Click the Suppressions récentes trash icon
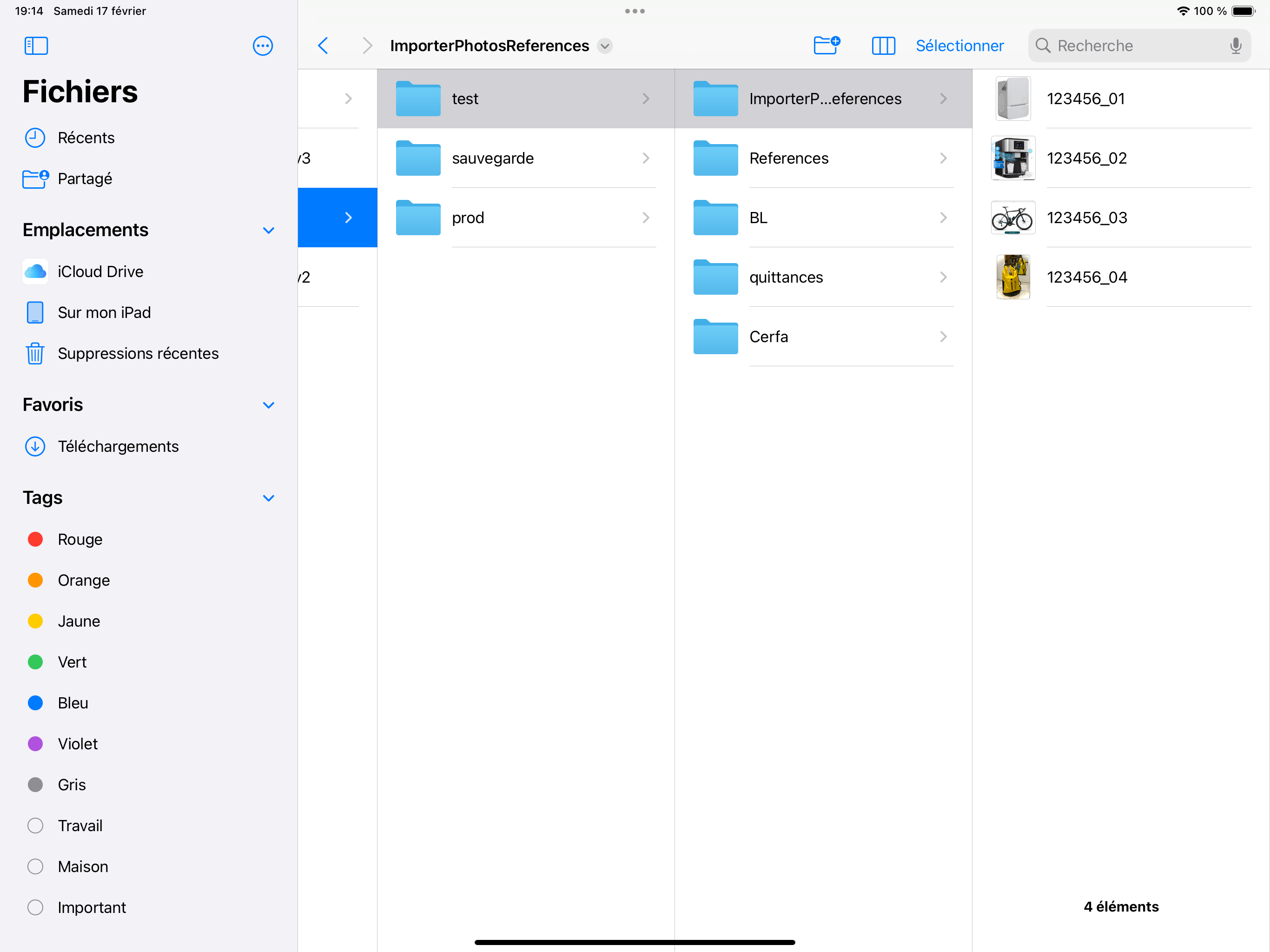The image size is (1270, 952). [x=35, y=353]
